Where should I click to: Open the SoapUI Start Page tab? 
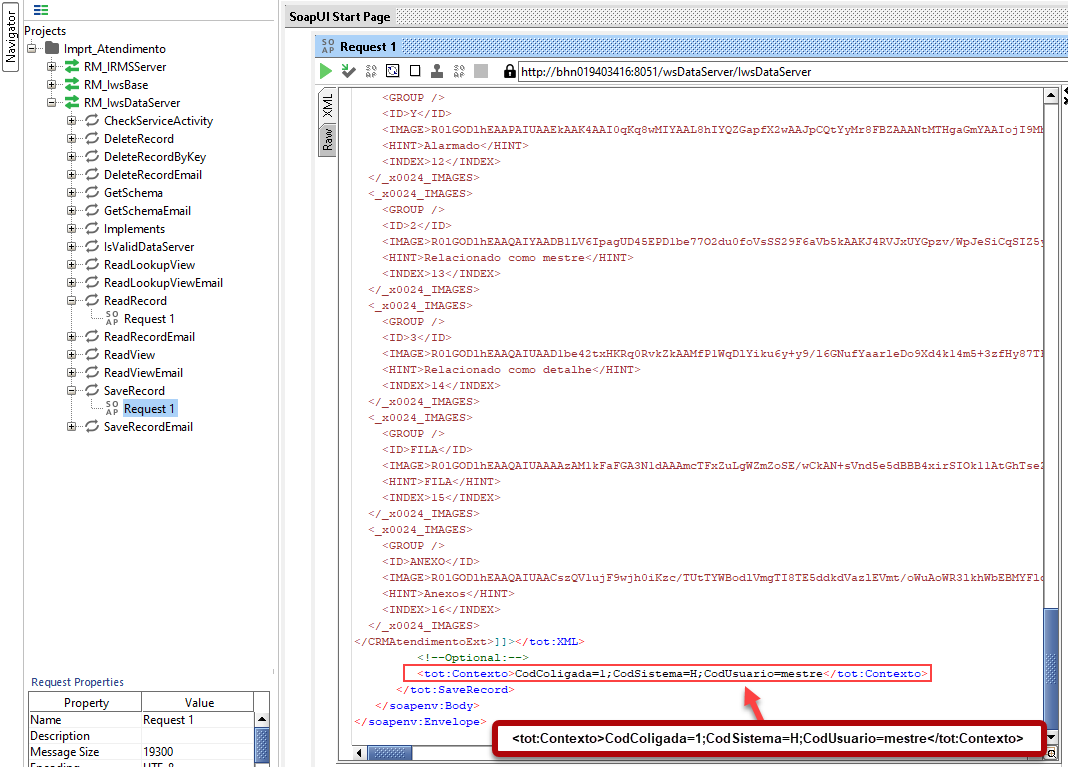pos(340,16)
